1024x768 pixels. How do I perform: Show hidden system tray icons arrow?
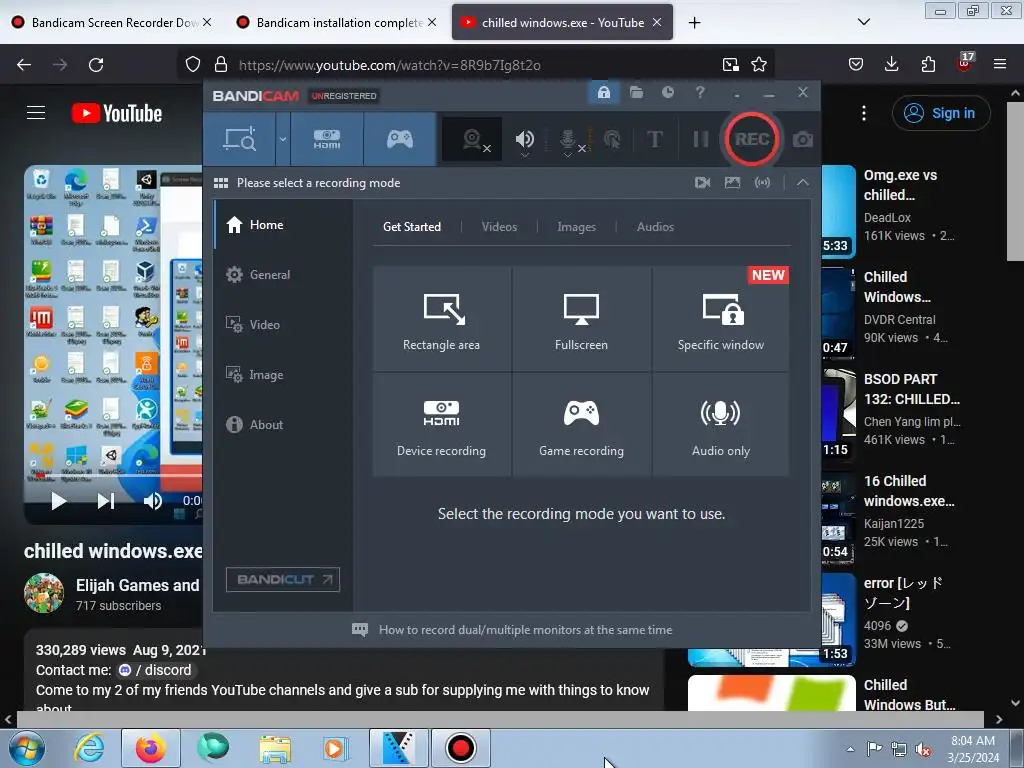click(x=850, y=748)
